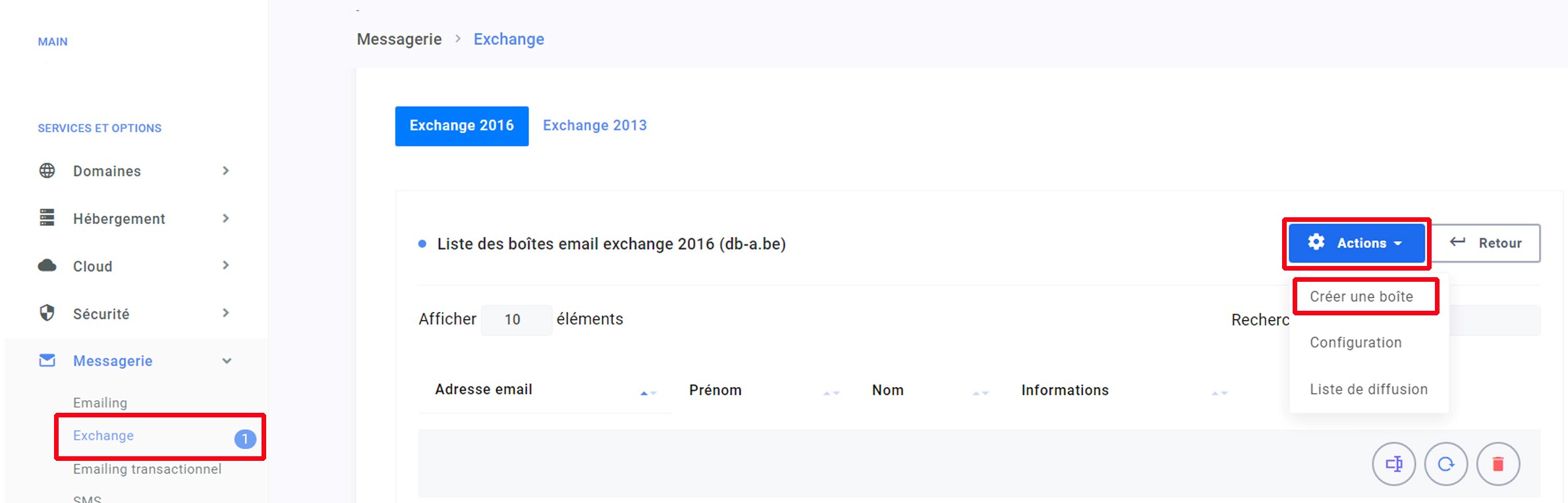
Task: Click the Afficher elements count field
Action: click(516, 320)
